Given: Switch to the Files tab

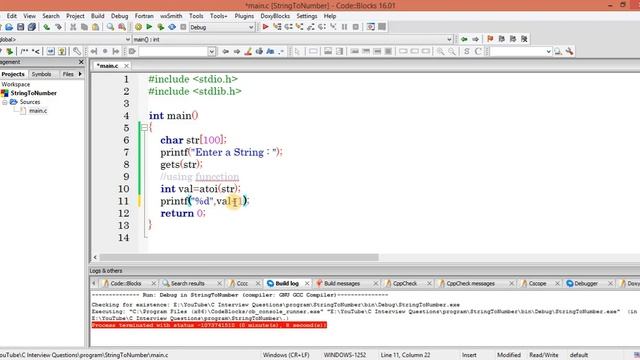Looking at the screenshot, I should tap(68, 74).
